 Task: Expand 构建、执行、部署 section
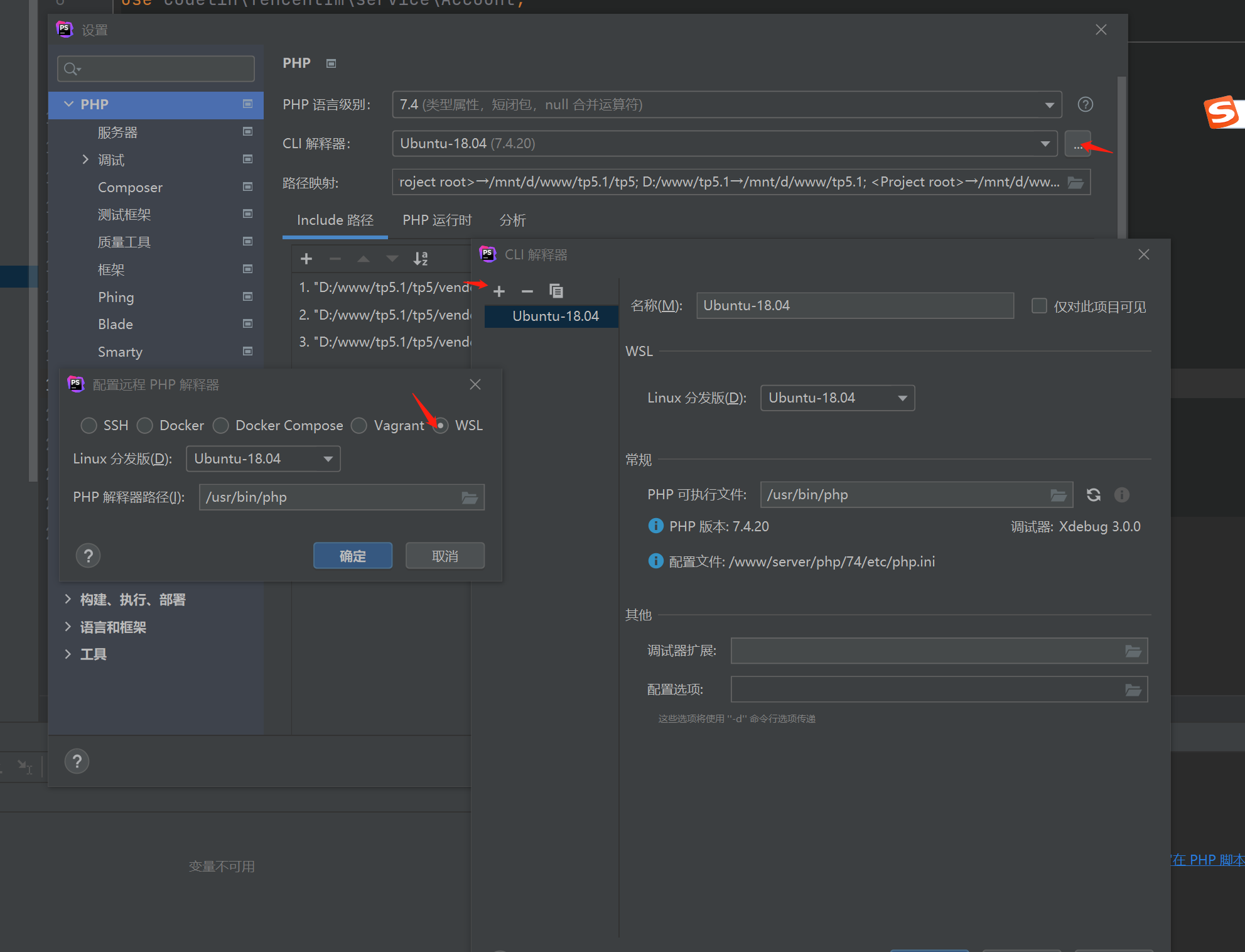click(68, 600)
